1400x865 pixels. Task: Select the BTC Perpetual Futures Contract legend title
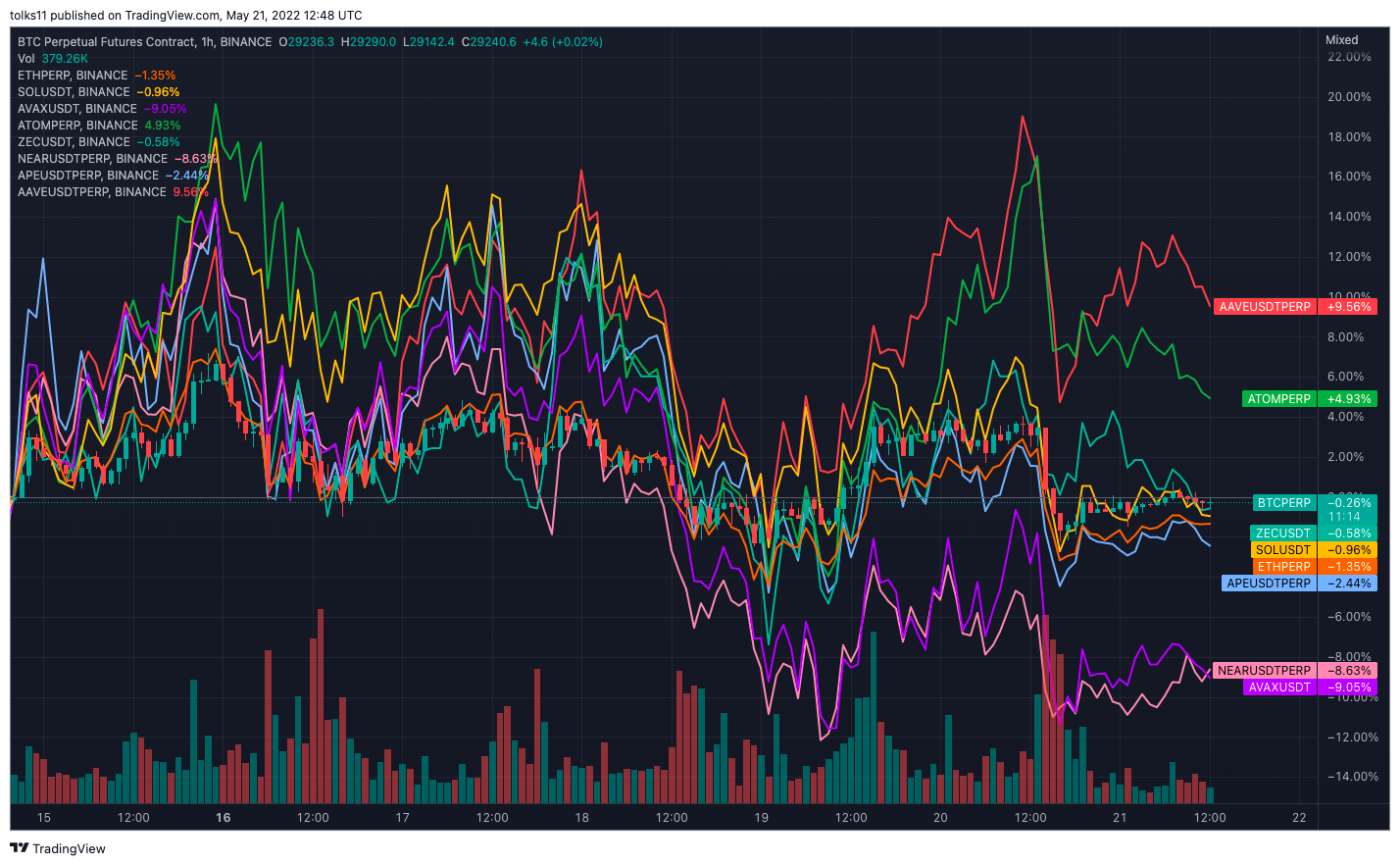(x=145, y=42)
